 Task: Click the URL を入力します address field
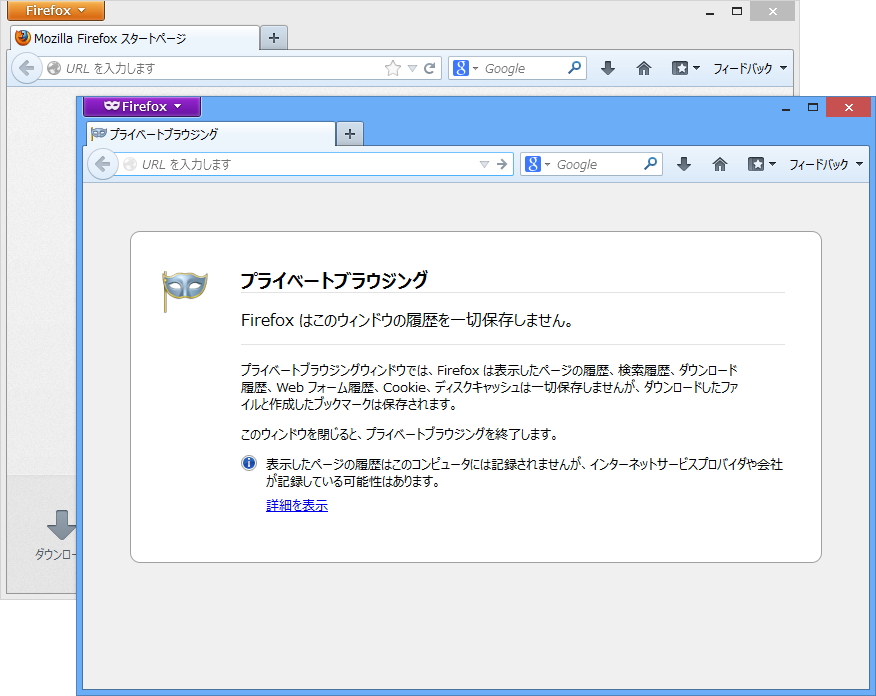tap(280, 163)
